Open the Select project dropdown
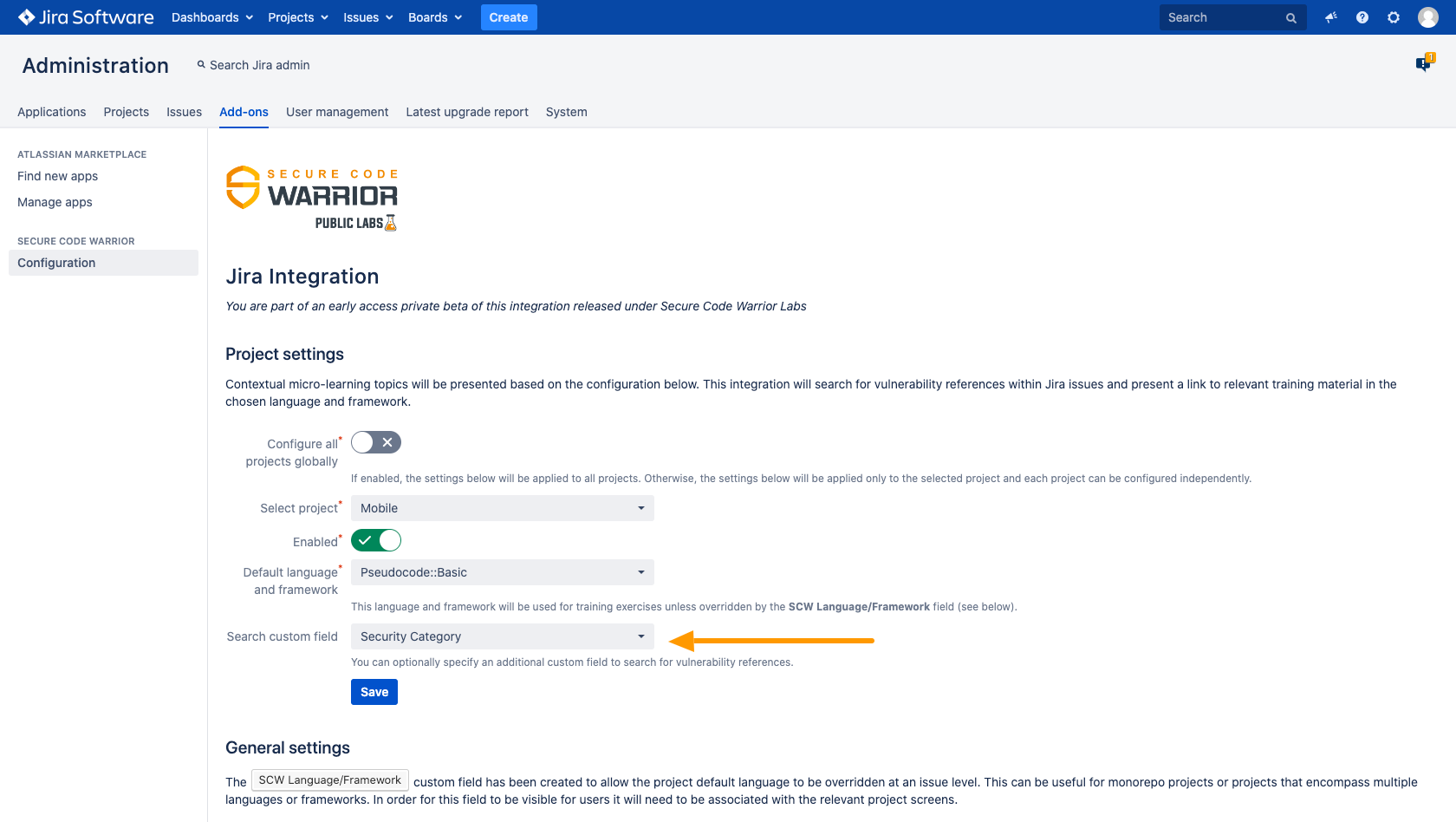The height and width of the screenshot is (822, 1456). [503, 508]
